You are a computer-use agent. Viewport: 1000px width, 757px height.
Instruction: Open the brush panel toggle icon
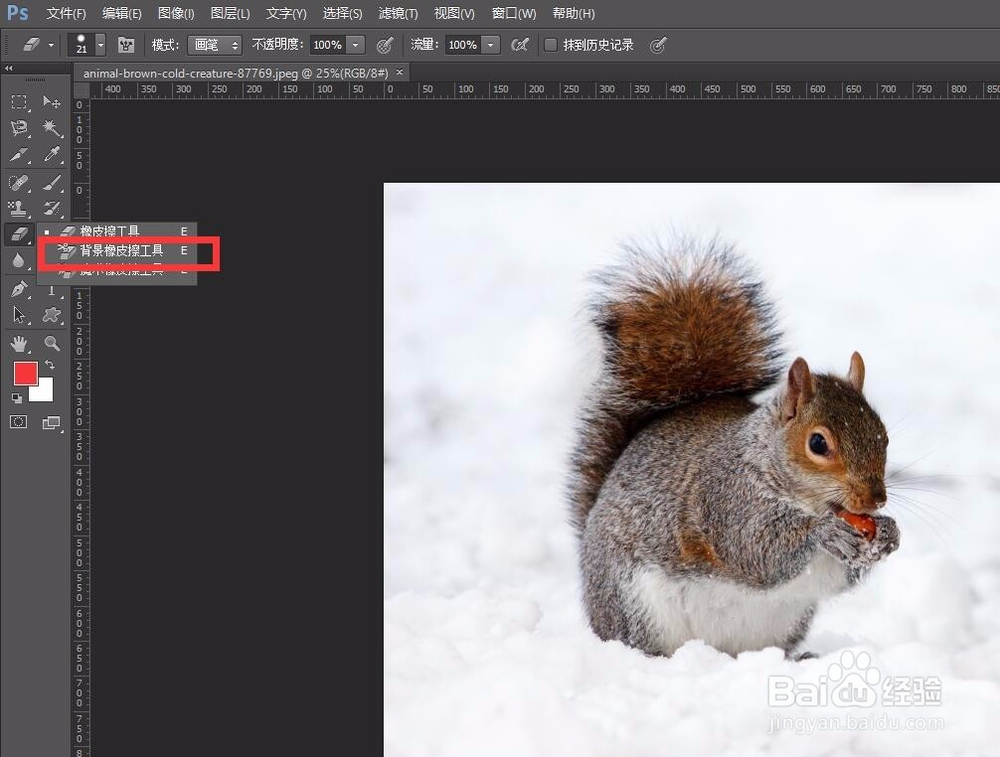[126, 45]
